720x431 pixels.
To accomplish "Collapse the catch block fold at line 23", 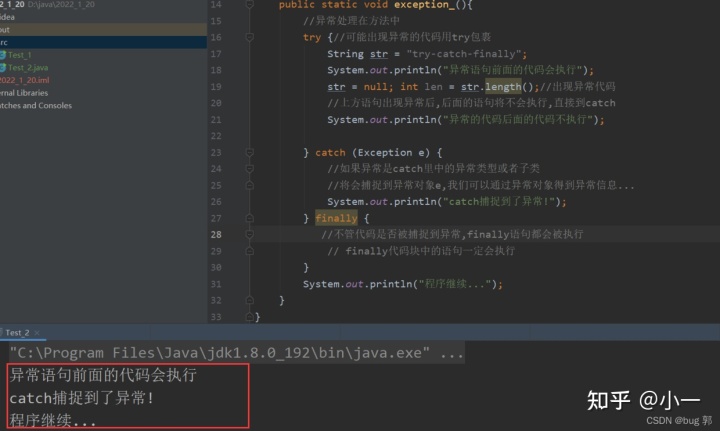I will (x=249, y=152).
